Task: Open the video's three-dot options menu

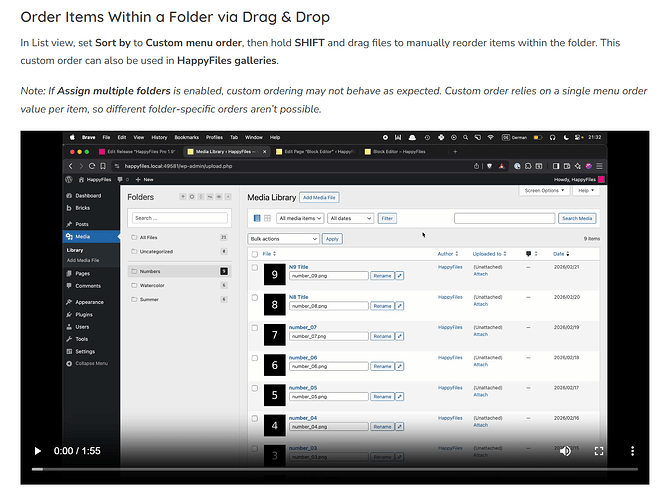Action: point(632,451)
